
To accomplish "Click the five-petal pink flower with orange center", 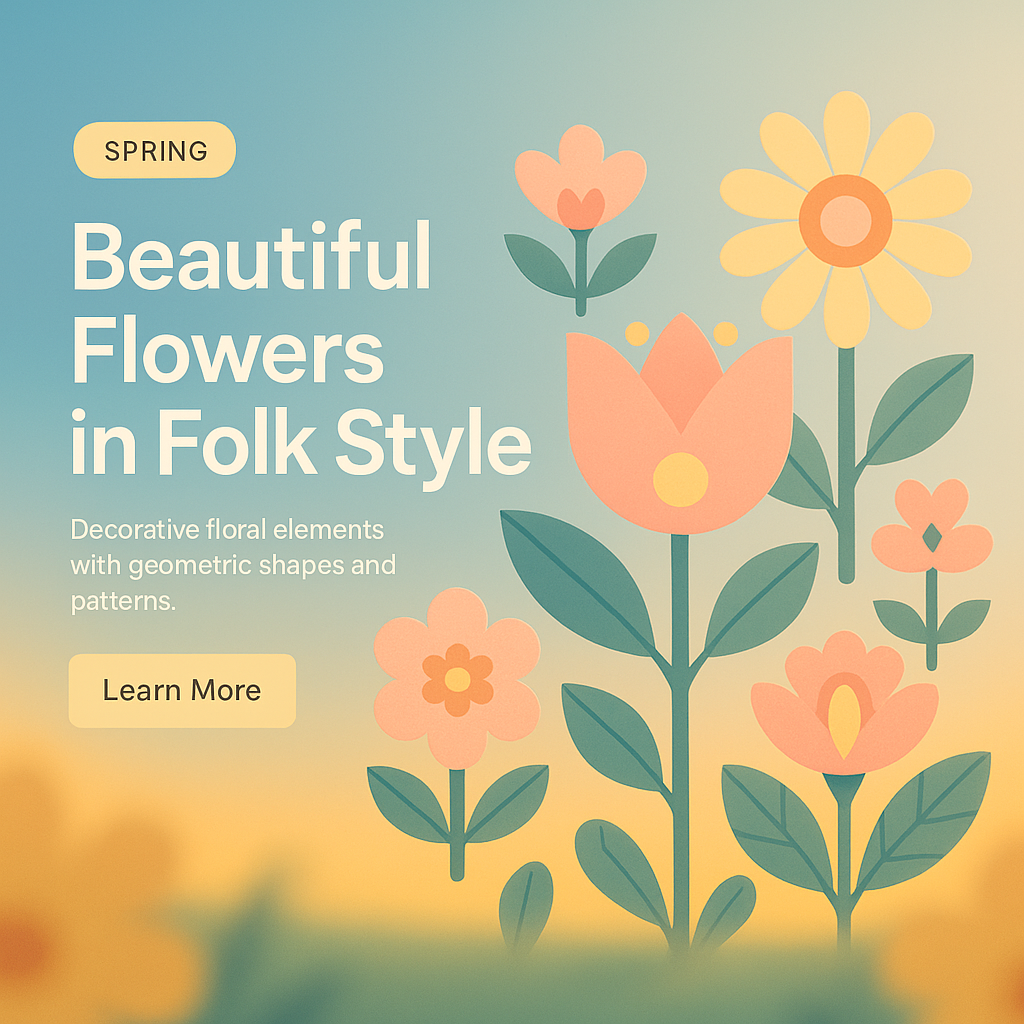I will tap(457, 679).
